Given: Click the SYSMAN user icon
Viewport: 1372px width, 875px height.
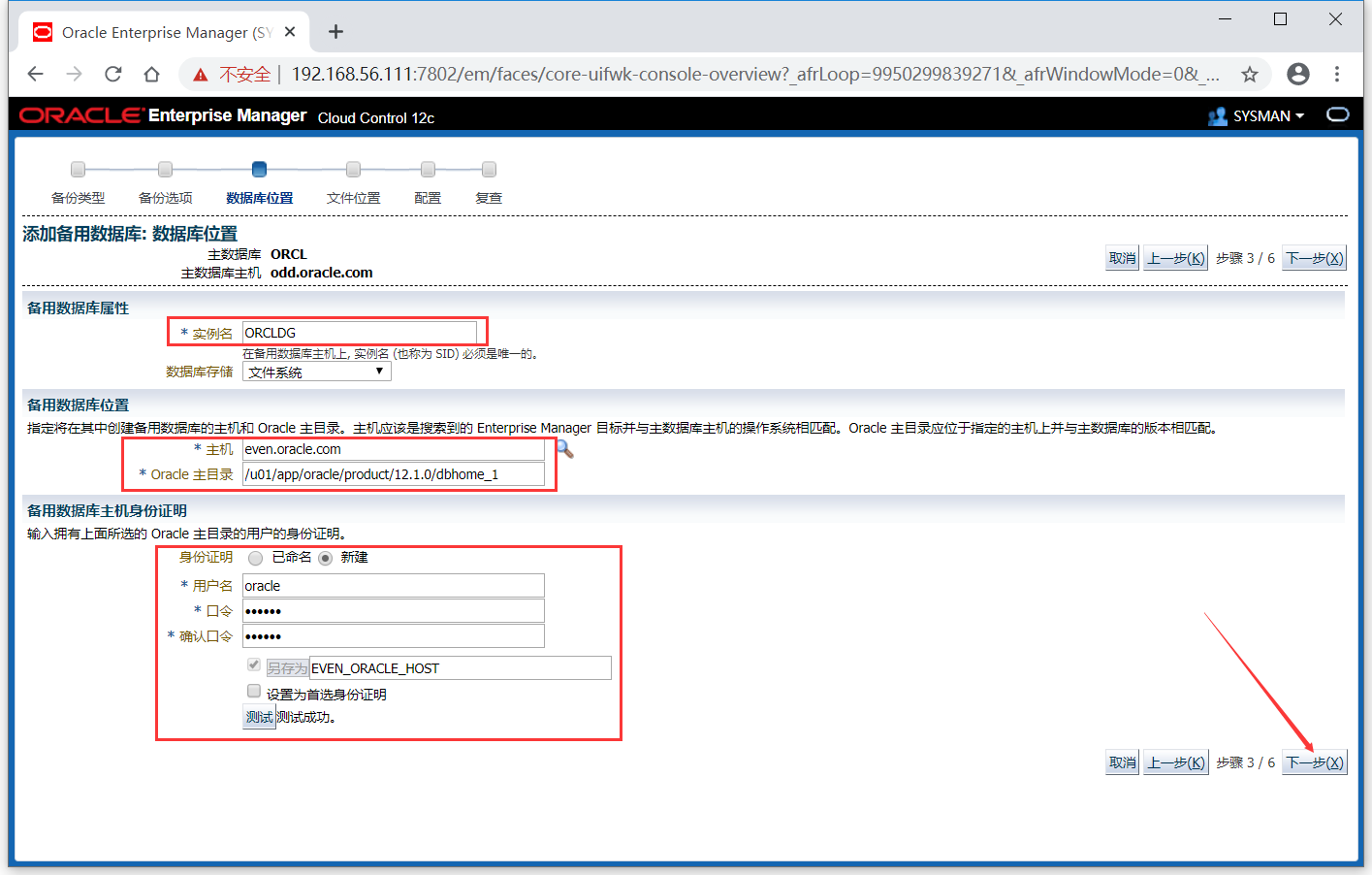Looking at the screenshot, I should click(1218, 116).
